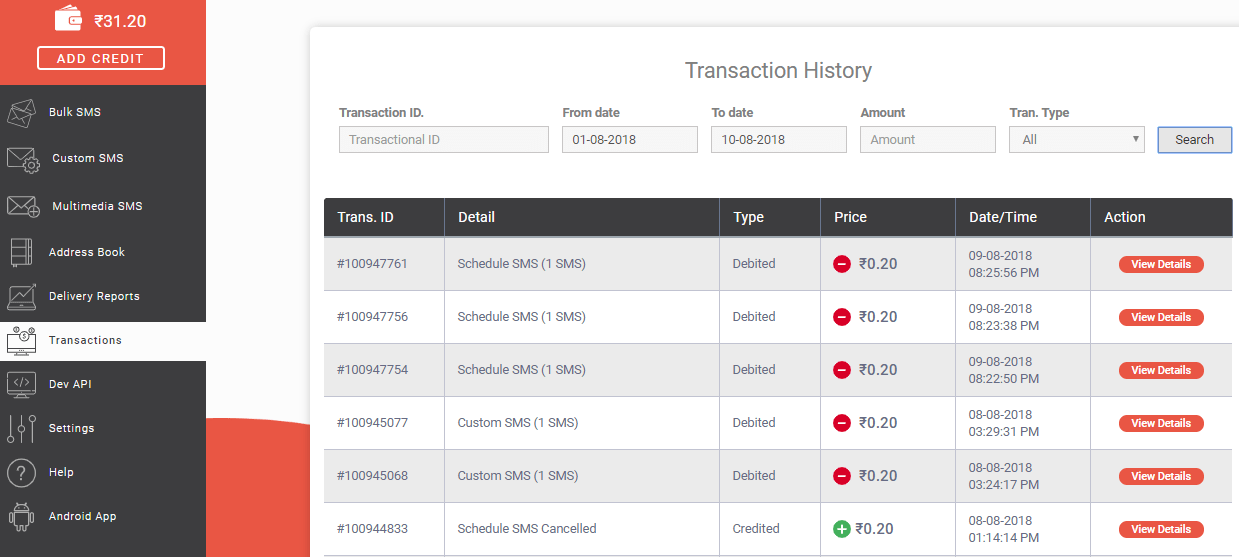This screenshot has width=1239, height=557.
Task: View Details for transaction #100945077
Action: point(1161,423)
